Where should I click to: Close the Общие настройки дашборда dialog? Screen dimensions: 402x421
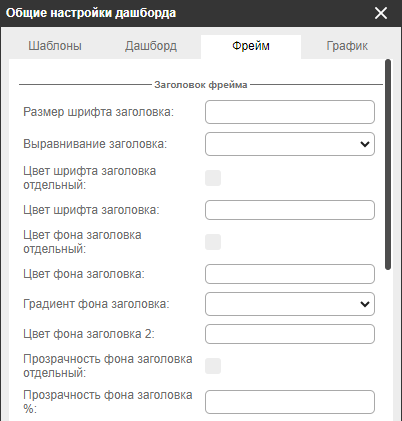point(381,13)
